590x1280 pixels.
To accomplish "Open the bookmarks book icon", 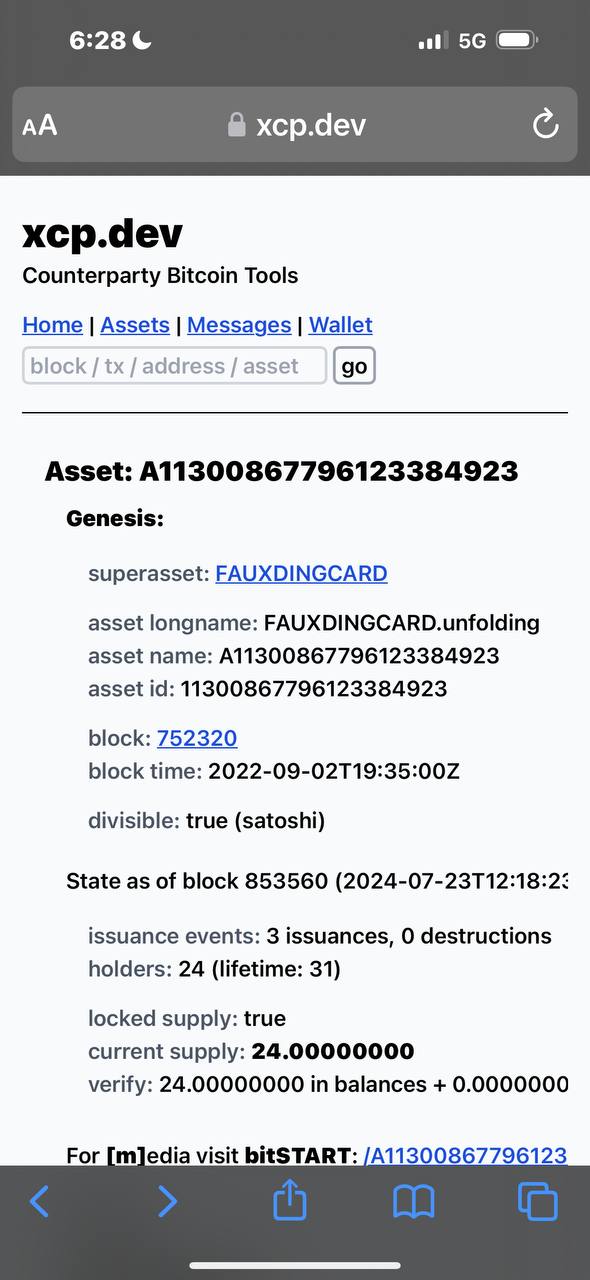I will coord(414,1202).
